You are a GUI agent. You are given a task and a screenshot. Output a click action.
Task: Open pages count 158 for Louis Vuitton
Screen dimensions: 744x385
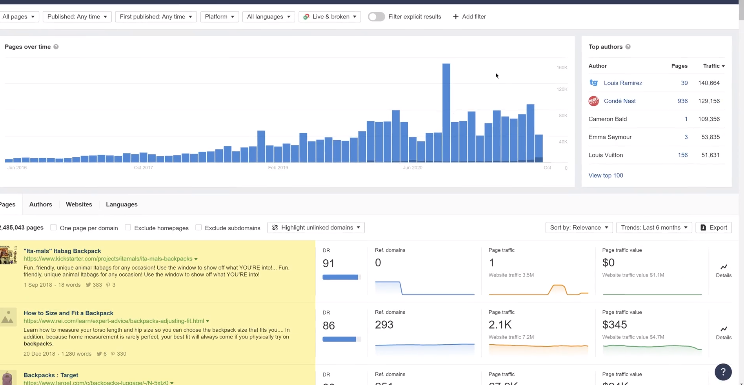(683, 155)
